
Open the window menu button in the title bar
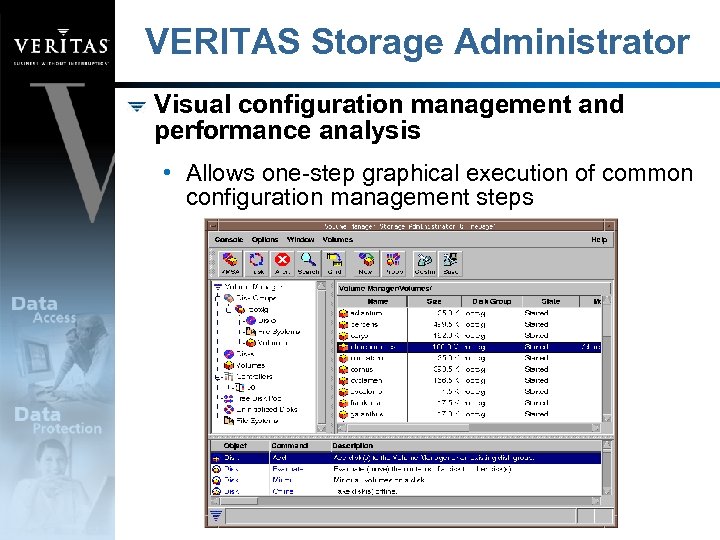(x=212, y=226)
